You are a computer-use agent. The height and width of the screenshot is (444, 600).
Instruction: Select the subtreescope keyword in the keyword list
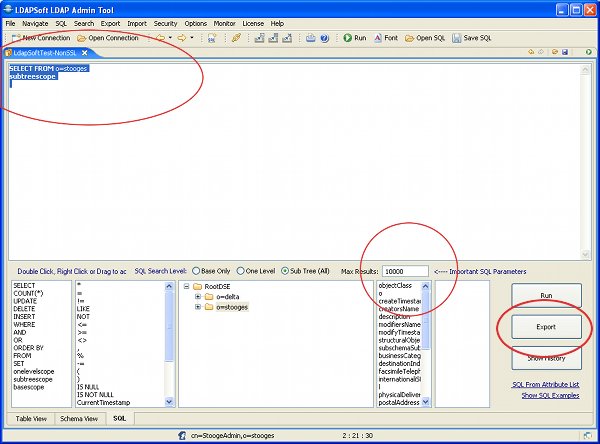point(33,379)
